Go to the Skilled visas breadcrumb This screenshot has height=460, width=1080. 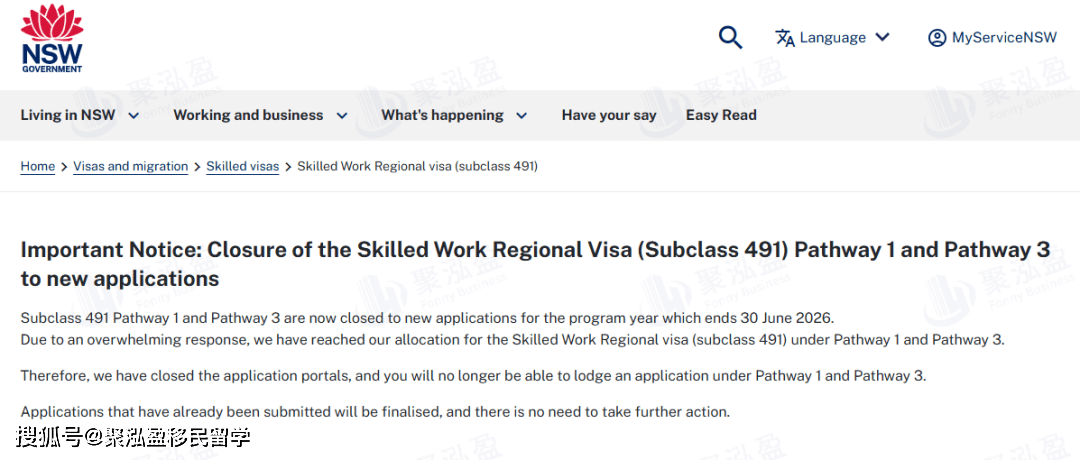pos(243,166)
